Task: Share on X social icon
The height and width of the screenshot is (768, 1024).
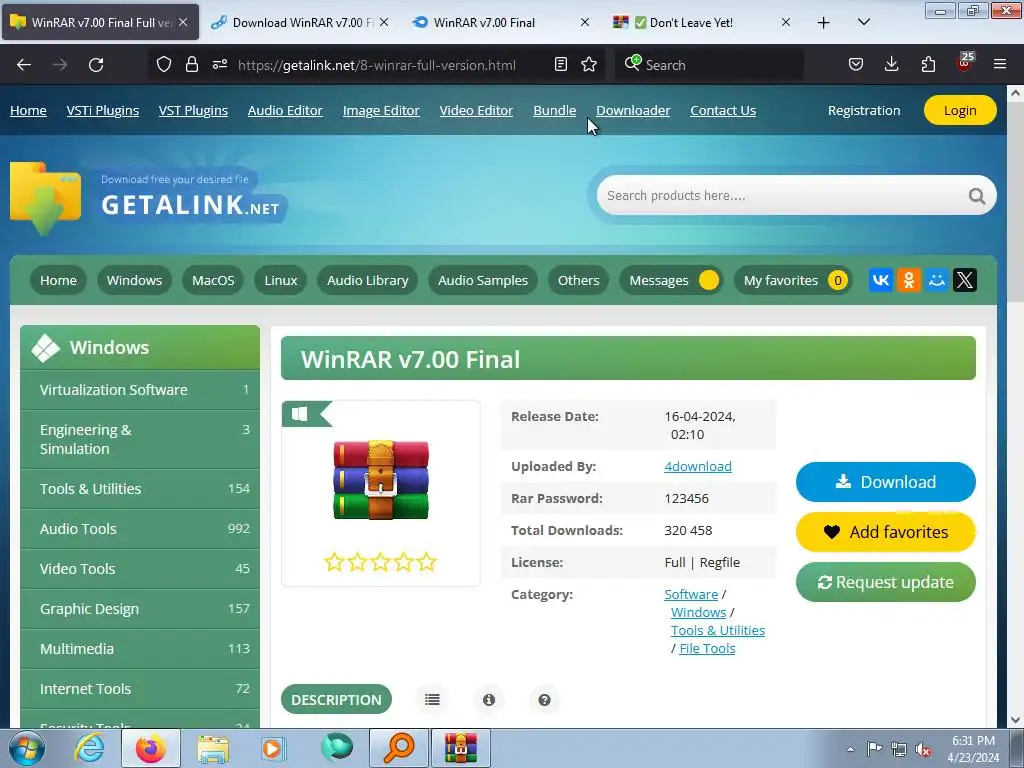Action: 965,280
